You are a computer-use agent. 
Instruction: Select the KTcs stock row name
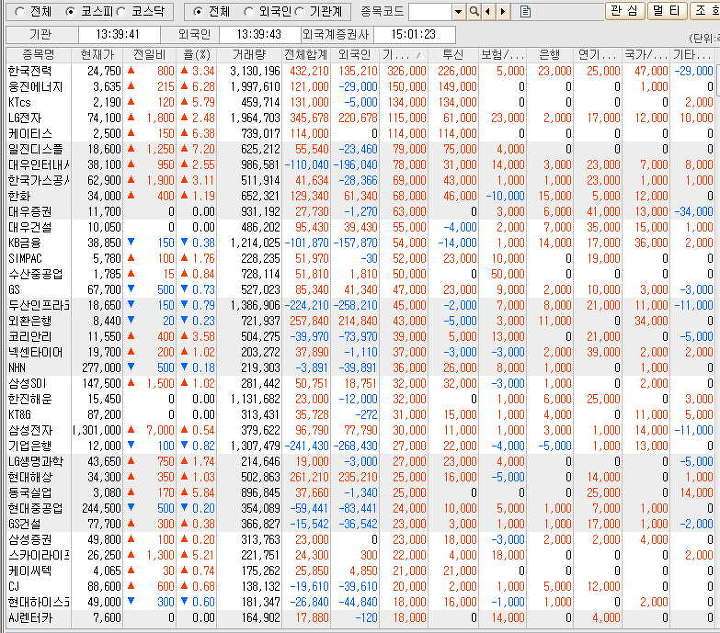coord(19,102)
